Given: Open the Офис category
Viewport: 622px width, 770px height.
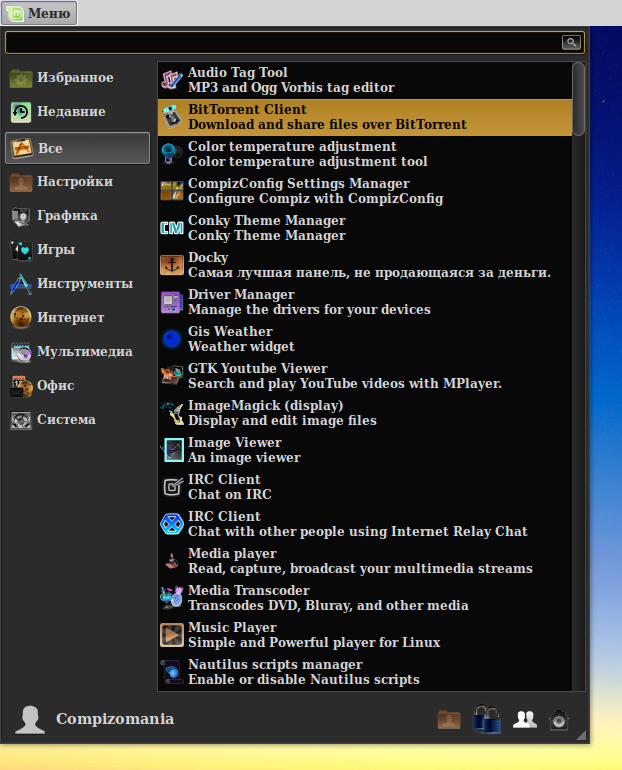Looking at the screenshot, I should pos(78,385).
